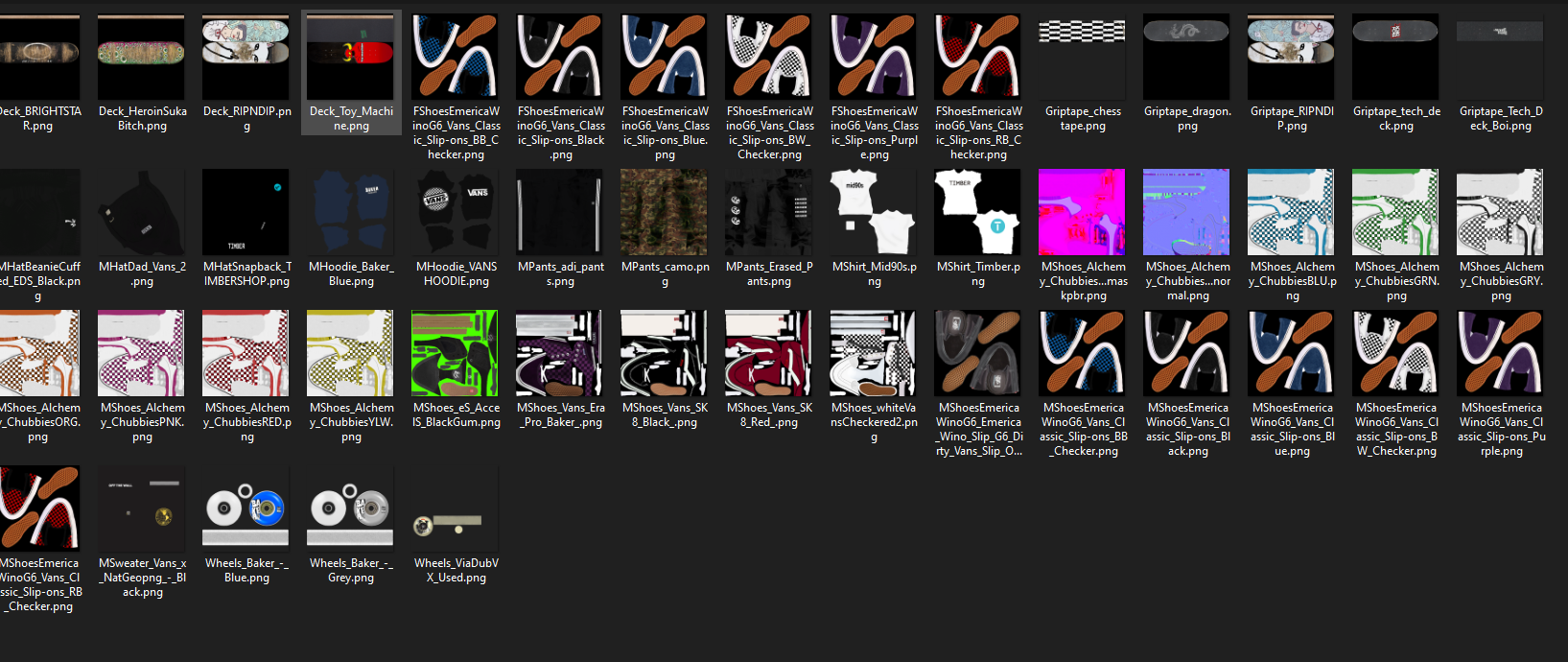Click the 'Griptape_chesstape.png' file name
This screenshot has height=662, width=1568.
pos(1083,118)
